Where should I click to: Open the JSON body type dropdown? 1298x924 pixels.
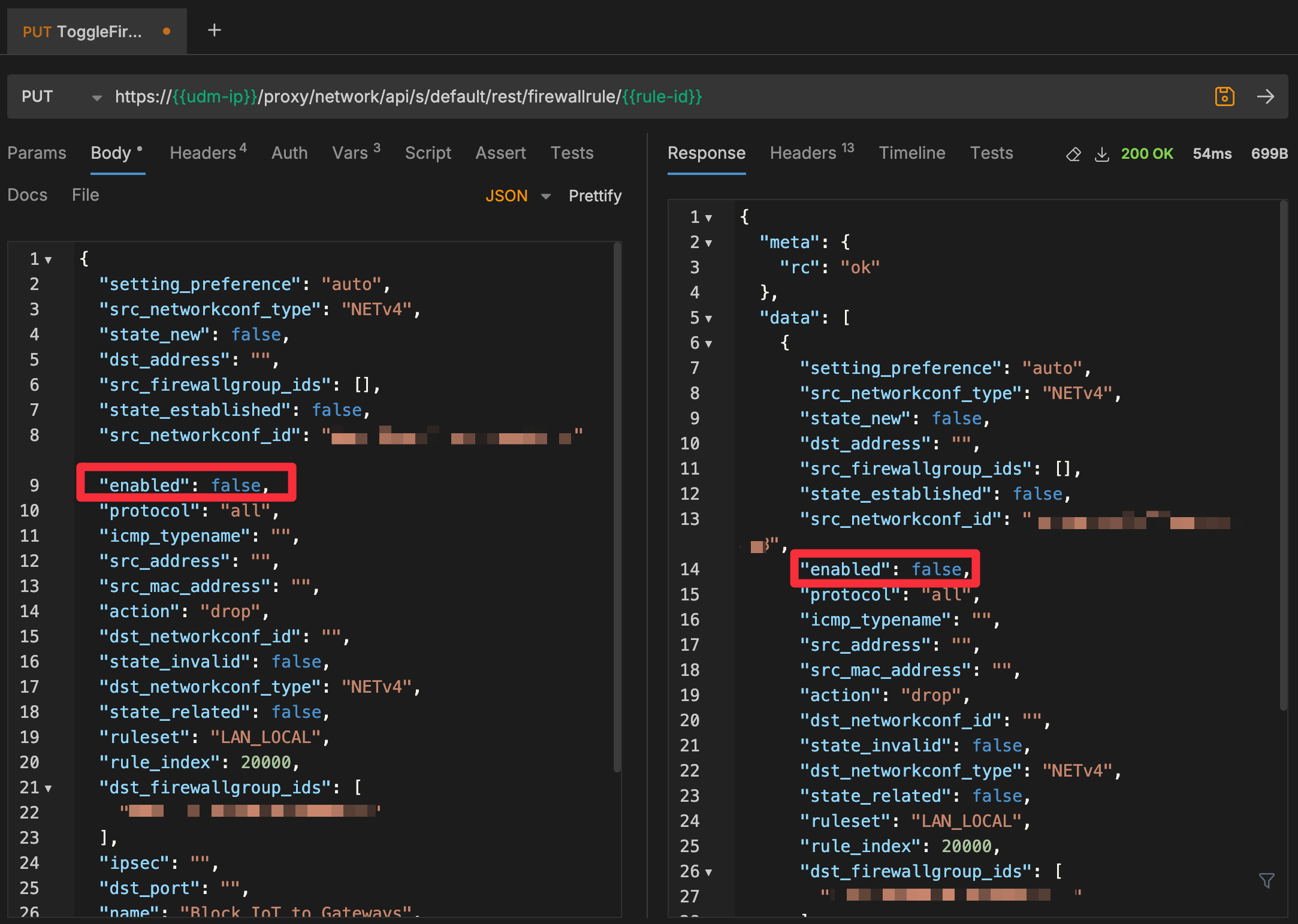point(545,197)
